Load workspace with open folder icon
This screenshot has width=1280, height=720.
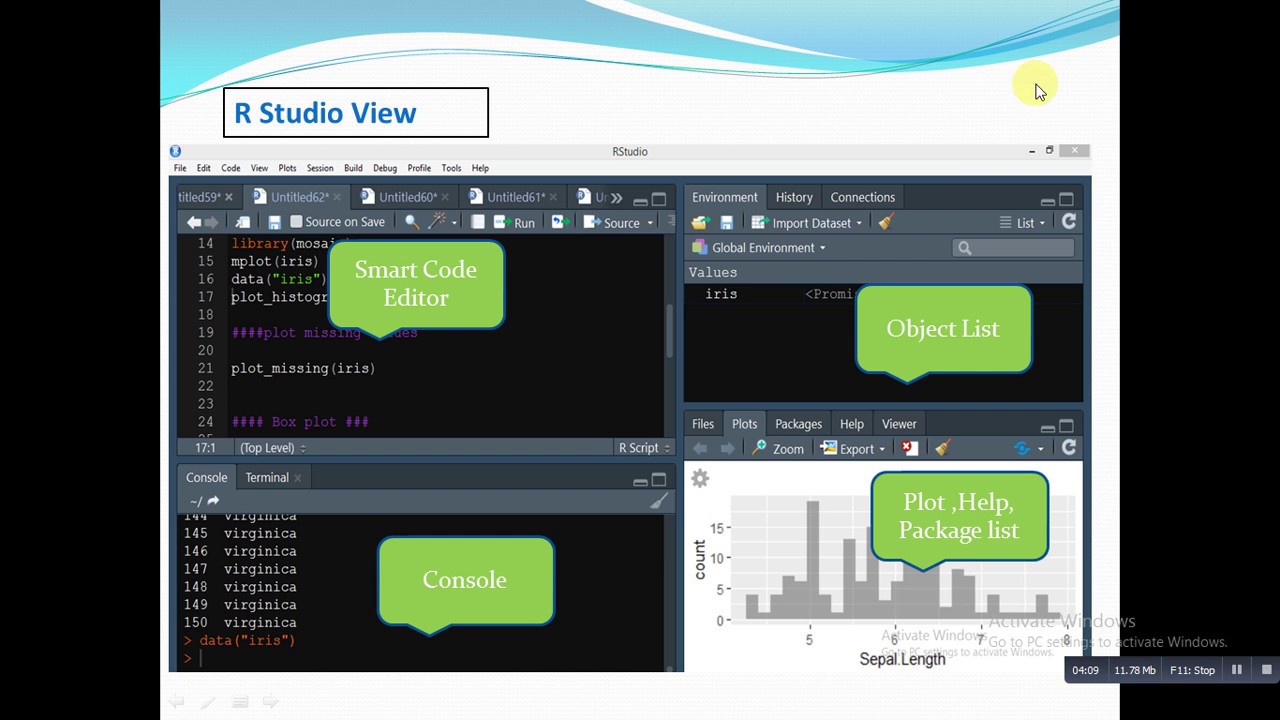tap(700, 223)
